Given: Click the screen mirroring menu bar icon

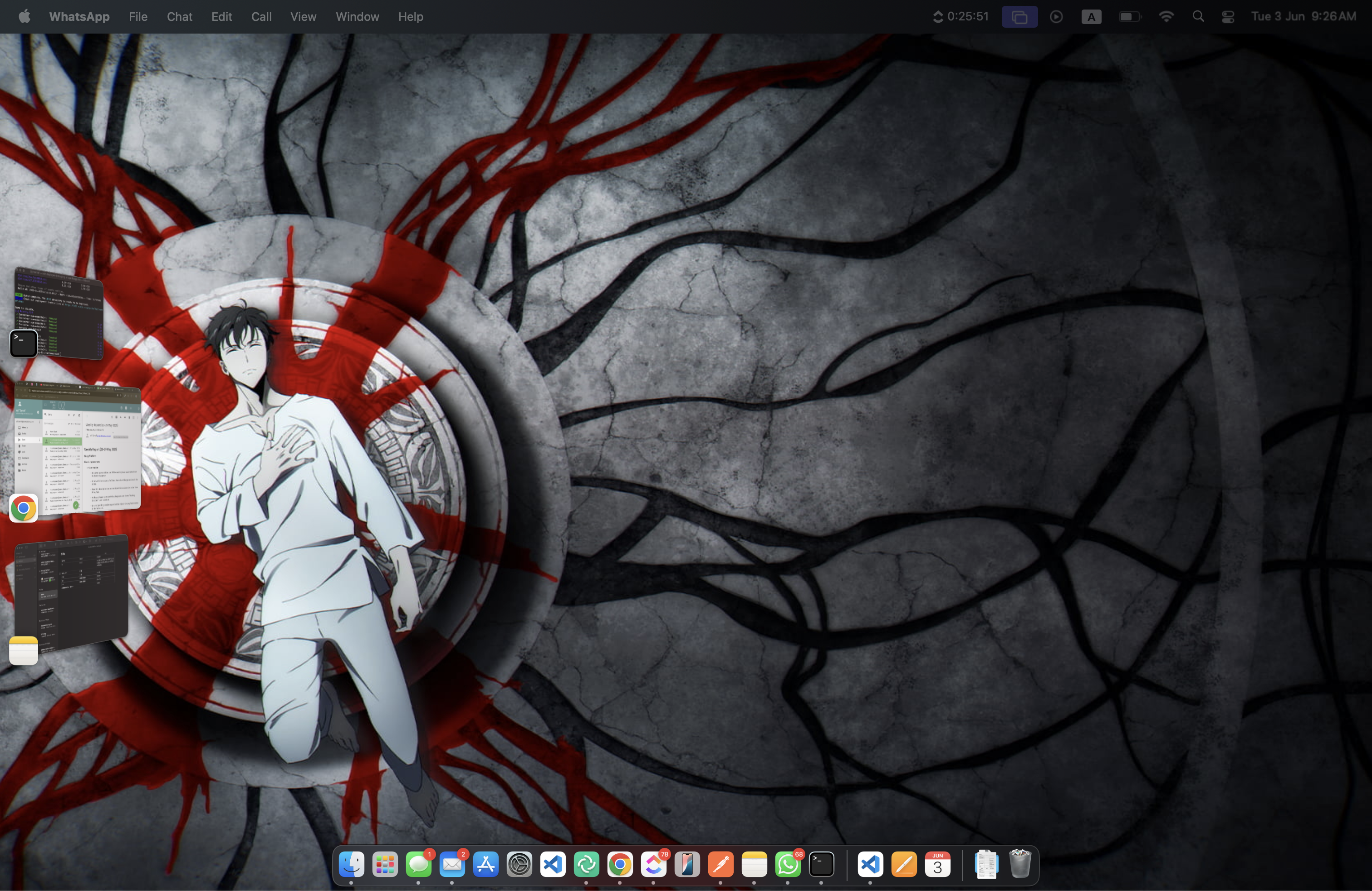Looking at the screenshot, I should coord(1019,17).
